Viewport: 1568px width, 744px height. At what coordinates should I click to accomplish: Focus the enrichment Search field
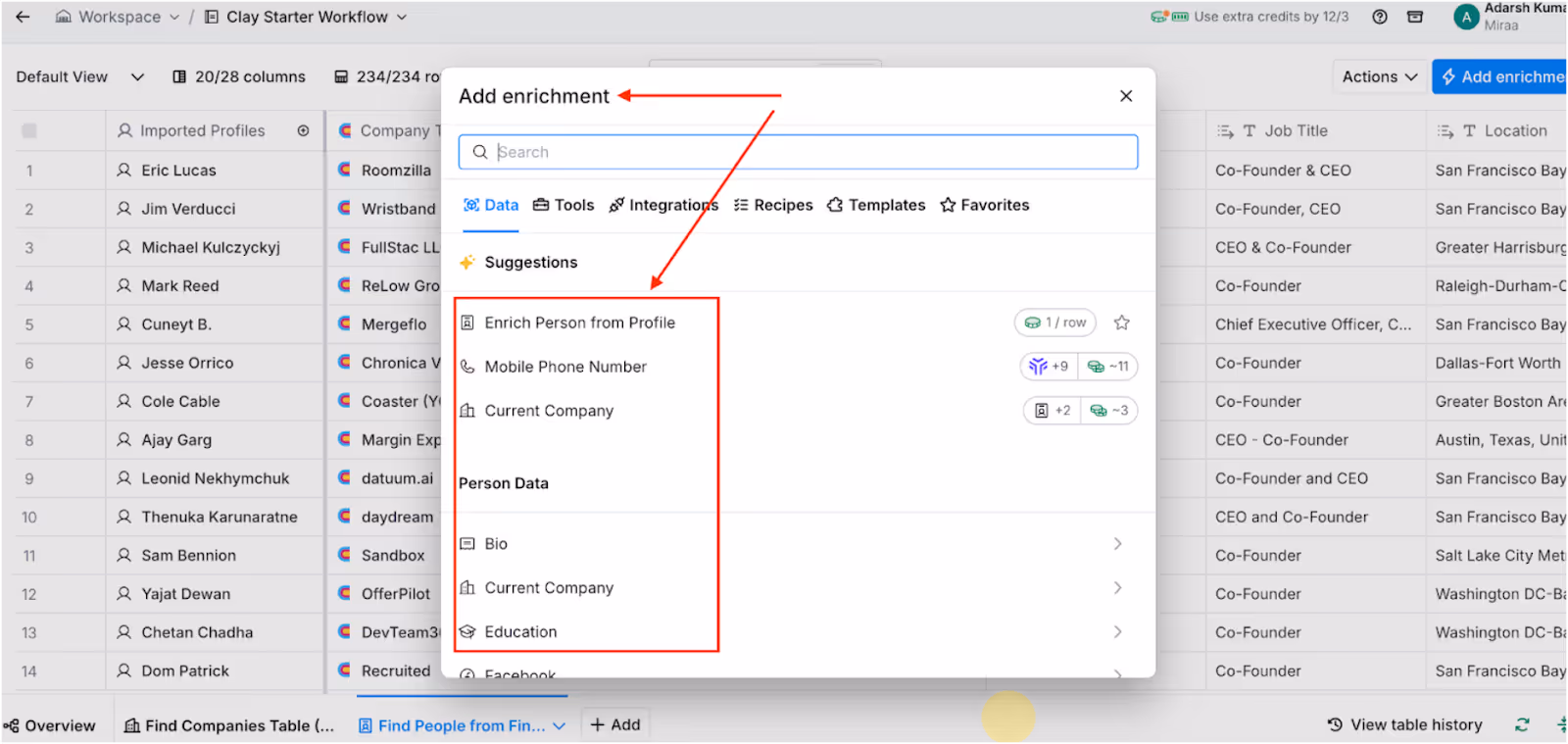(798, 152)
